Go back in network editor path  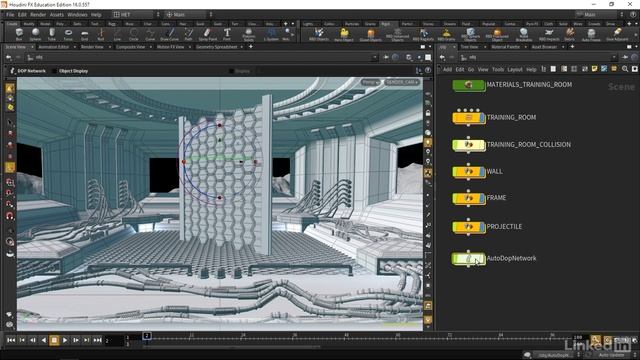(x=442, y=58)
